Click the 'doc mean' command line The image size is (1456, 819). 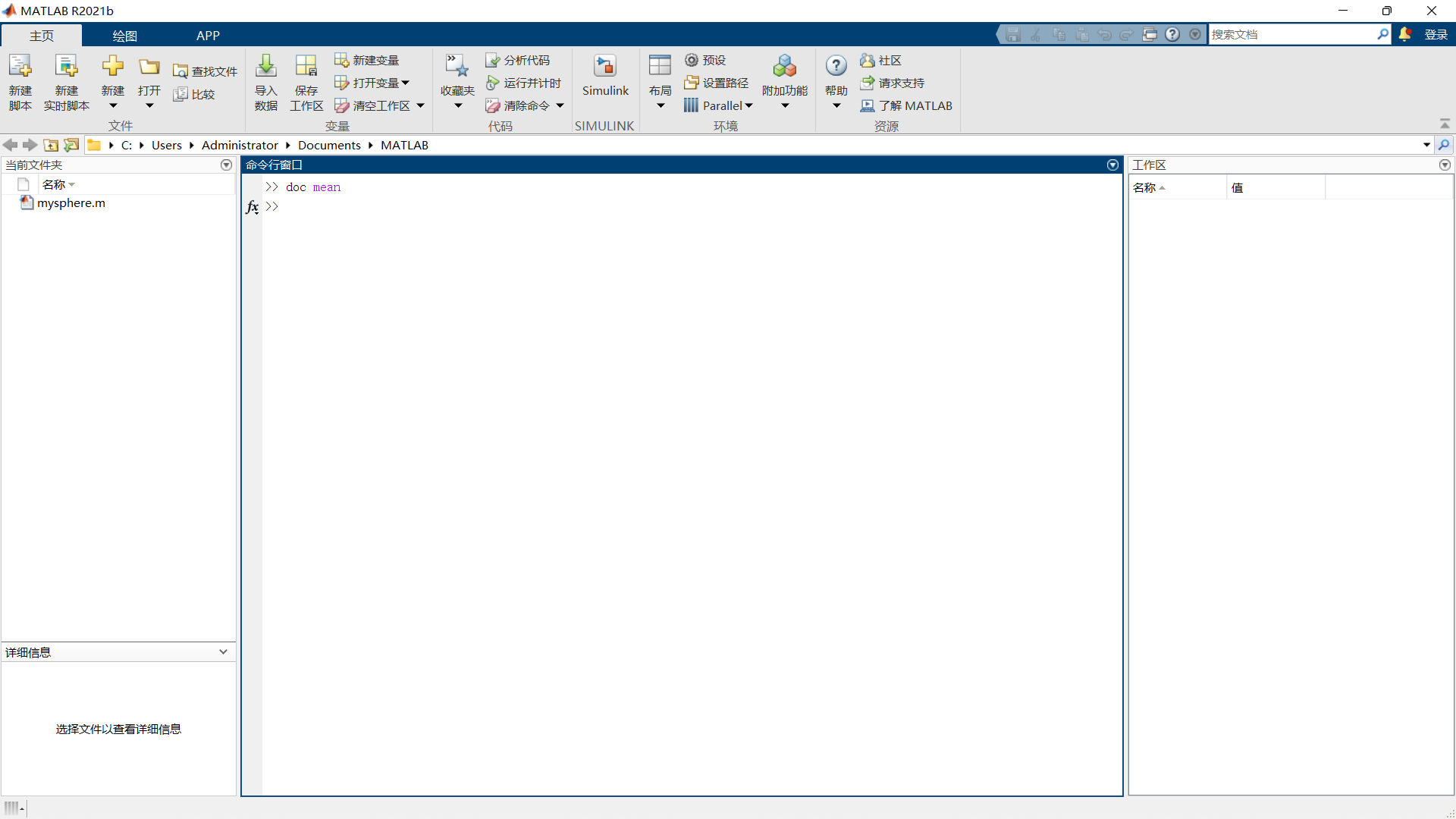(x=313, y=187)
